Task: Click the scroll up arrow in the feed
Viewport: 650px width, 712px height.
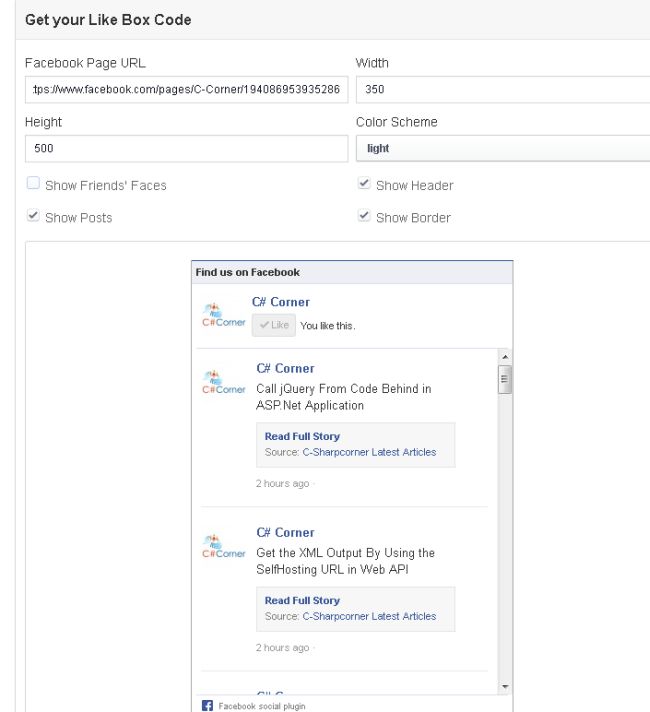Action: 505,357
